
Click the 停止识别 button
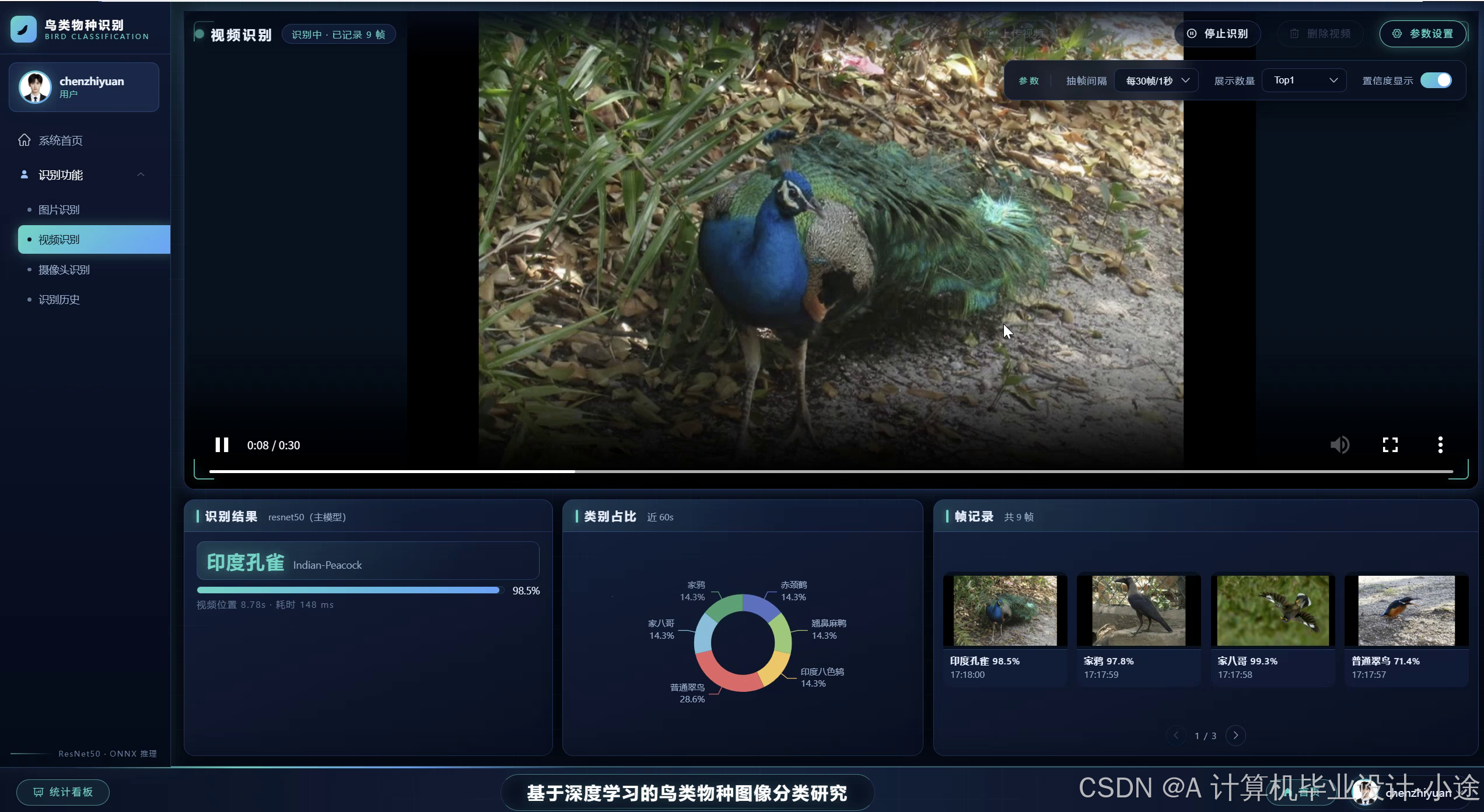pos(1217,34)
